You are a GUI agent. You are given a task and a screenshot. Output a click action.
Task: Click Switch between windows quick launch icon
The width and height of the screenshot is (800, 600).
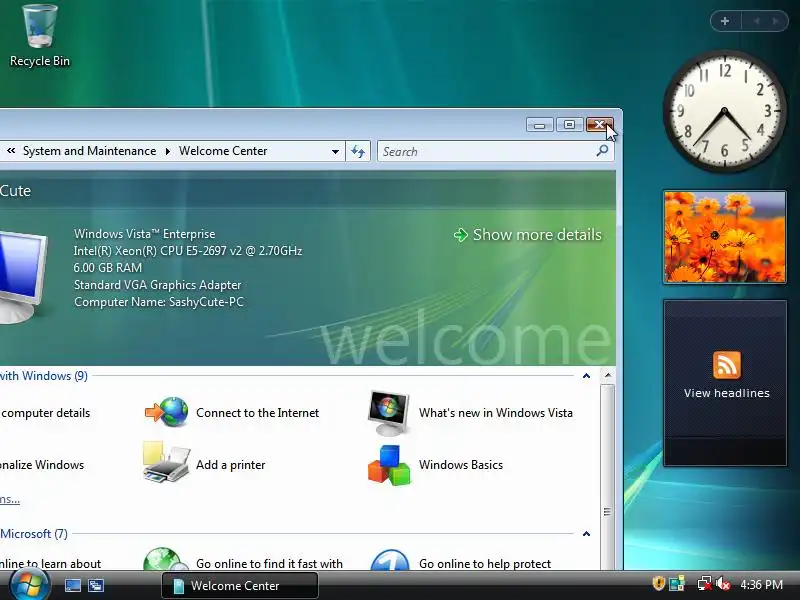click(96, 585)
